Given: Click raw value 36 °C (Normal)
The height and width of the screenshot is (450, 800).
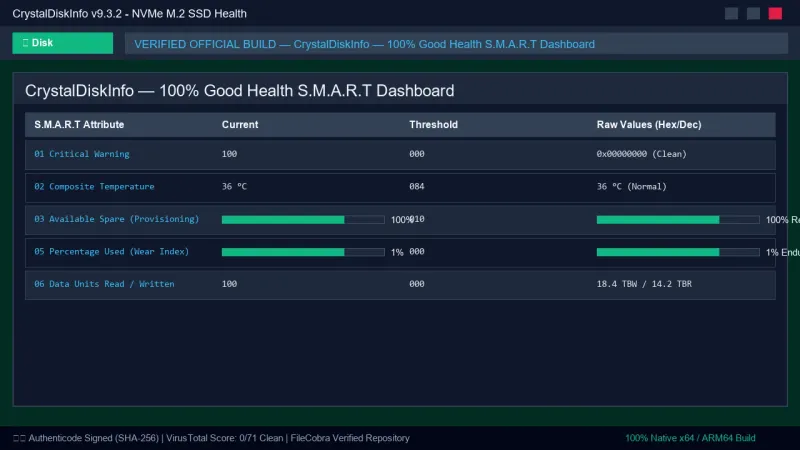Looking at the screenshot, I should [632, 186].
